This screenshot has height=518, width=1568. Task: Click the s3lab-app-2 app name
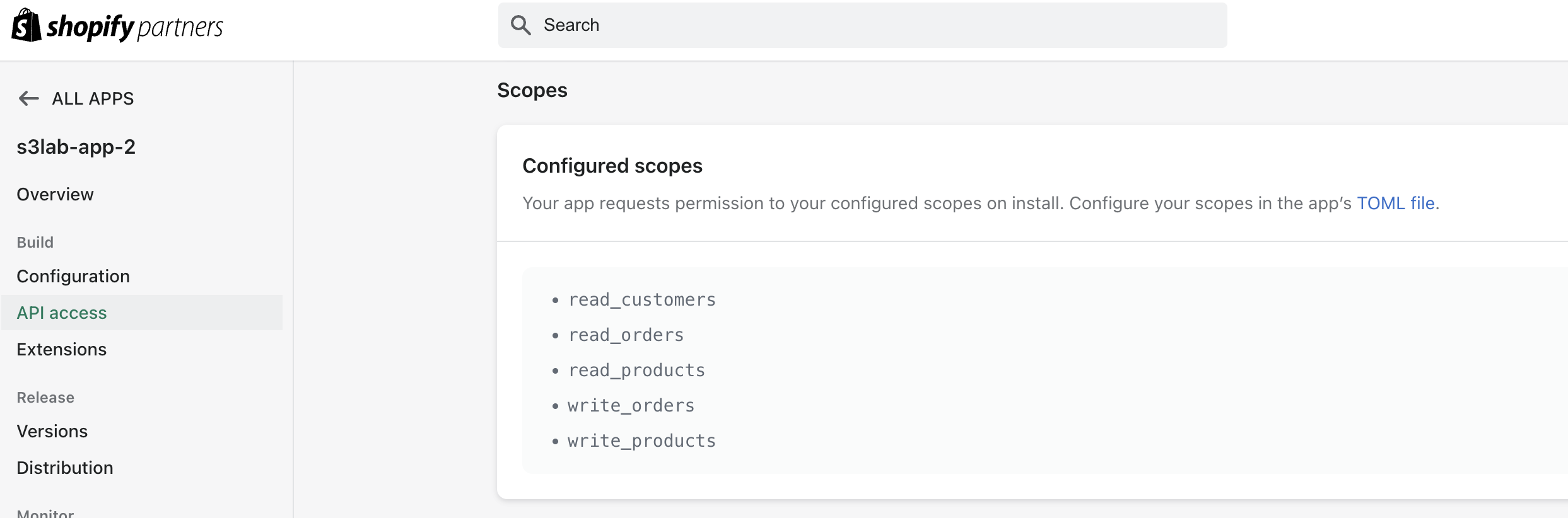coord(77,146)
